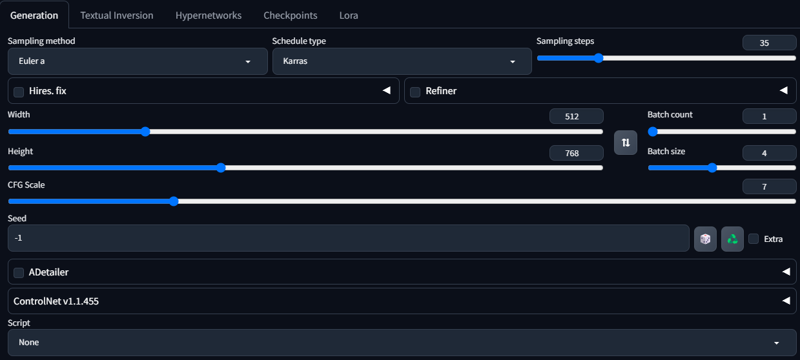Click the random seed dice icon
The height and width of the screenshot is (360, 800).
point(705,239)
